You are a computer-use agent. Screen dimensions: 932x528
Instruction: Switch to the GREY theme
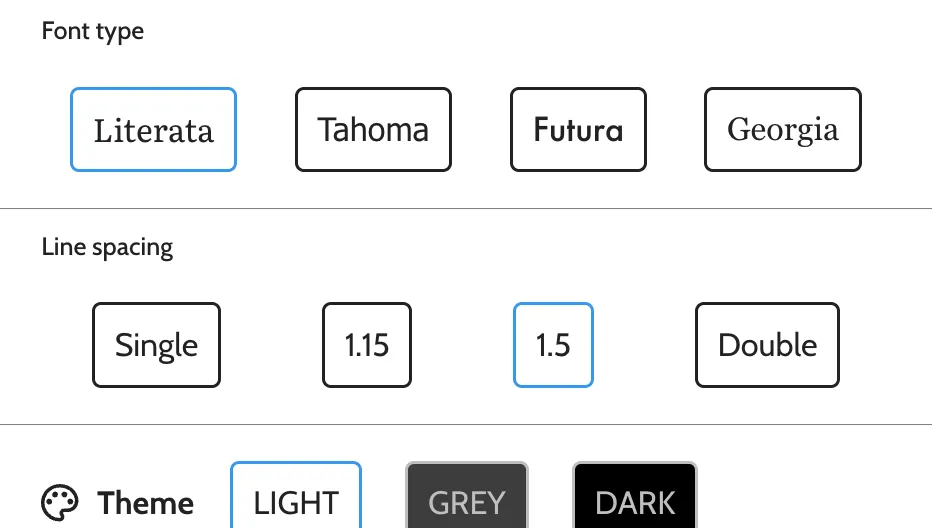[x=466, y=500]
